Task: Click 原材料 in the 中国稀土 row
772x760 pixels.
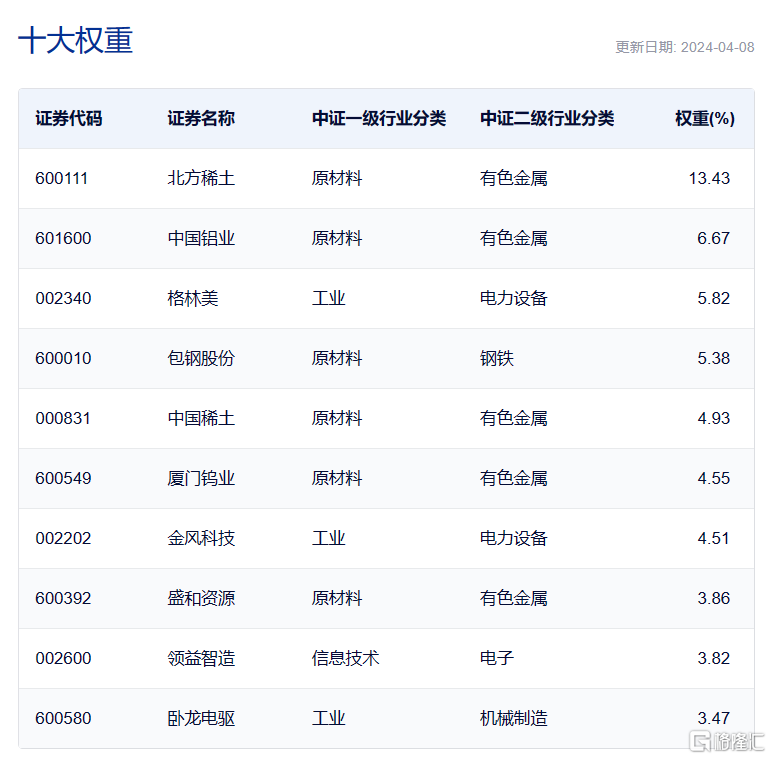Action: coord(337,418)
